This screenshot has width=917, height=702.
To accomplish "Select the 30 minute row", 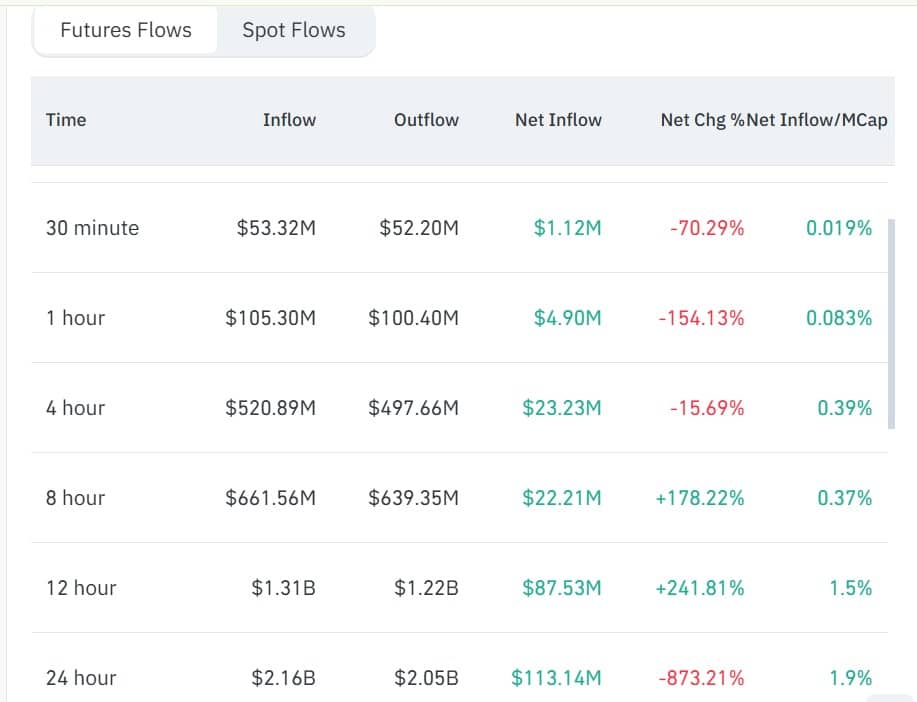I will click(92, 228).
